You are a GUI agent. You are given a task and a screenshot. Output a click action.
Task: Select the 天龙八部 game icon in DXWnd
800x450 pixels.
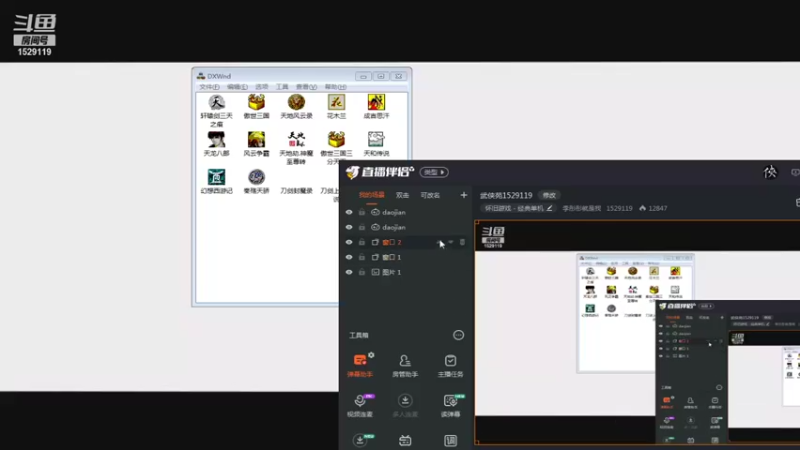coord(216,139)
